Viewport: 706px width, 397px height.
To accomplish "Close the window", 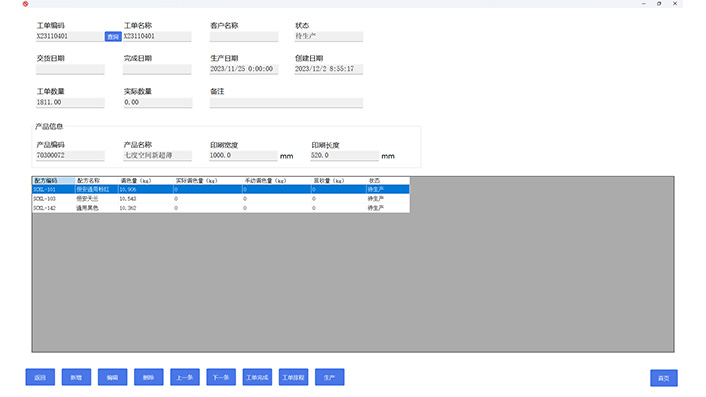I will pyautogui.click(x=675, y=4).
